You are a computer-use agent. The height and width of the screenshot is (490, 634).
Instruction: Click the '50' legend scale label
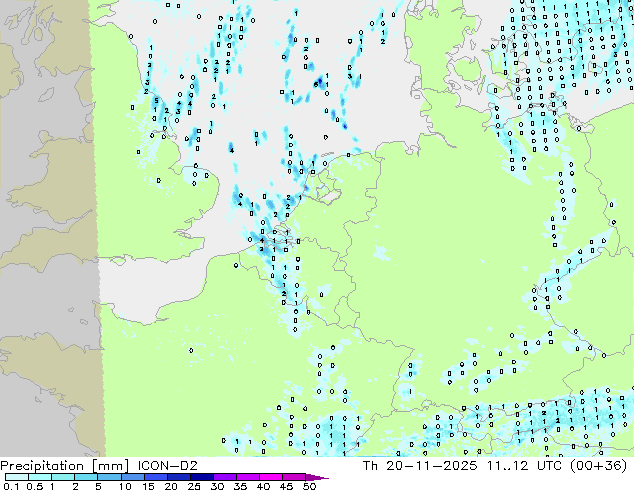coord(309,486)
